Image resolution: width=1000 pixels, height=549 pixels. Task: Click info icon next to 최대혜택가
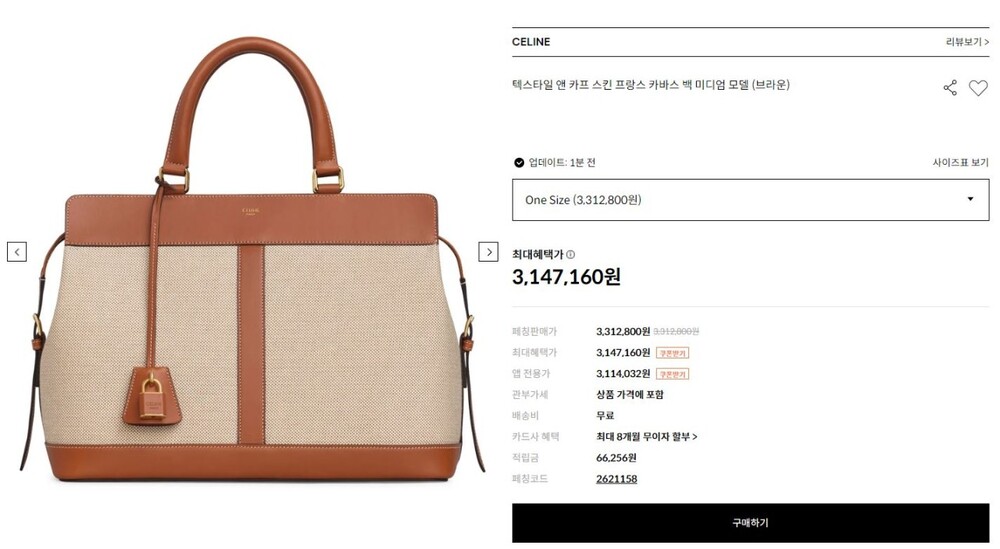tap(571, 254)
